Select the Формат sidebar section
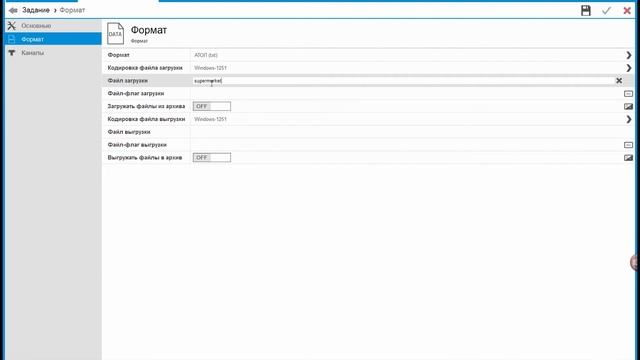The height and width of the screenshot is (360, 640). (53, 39)
